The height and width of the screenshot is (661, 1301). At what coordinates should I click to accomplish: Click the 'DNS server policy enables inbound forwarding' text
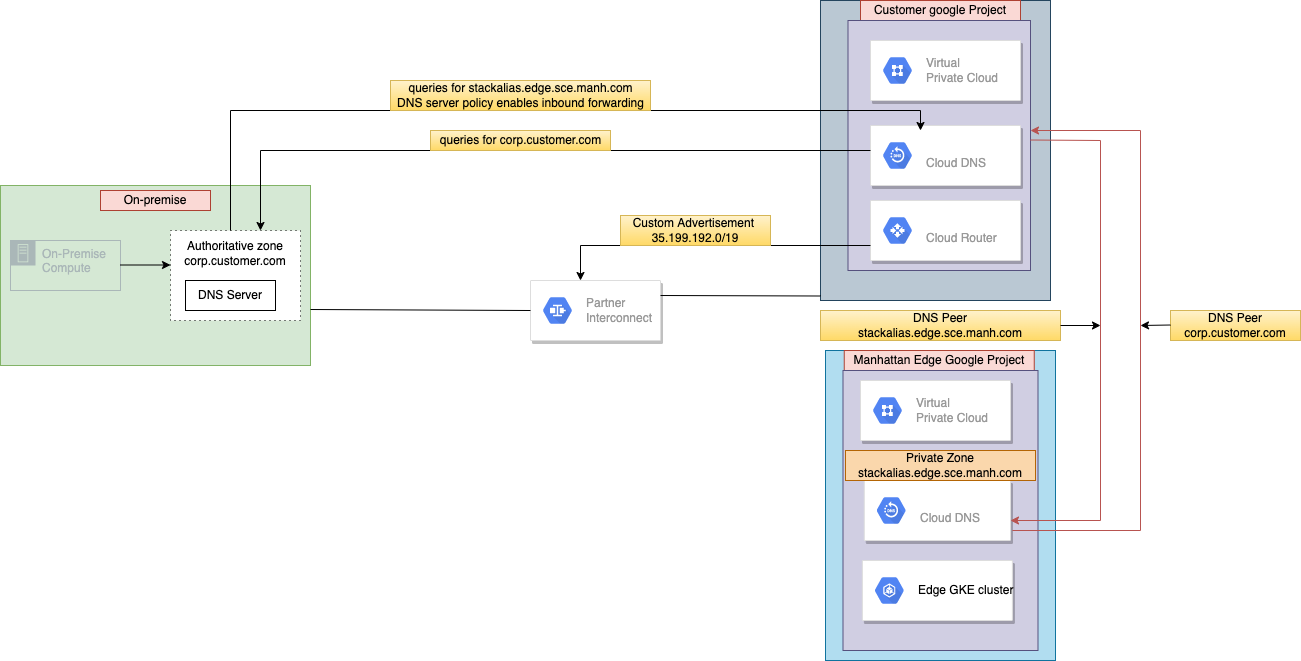coord(520,103)
